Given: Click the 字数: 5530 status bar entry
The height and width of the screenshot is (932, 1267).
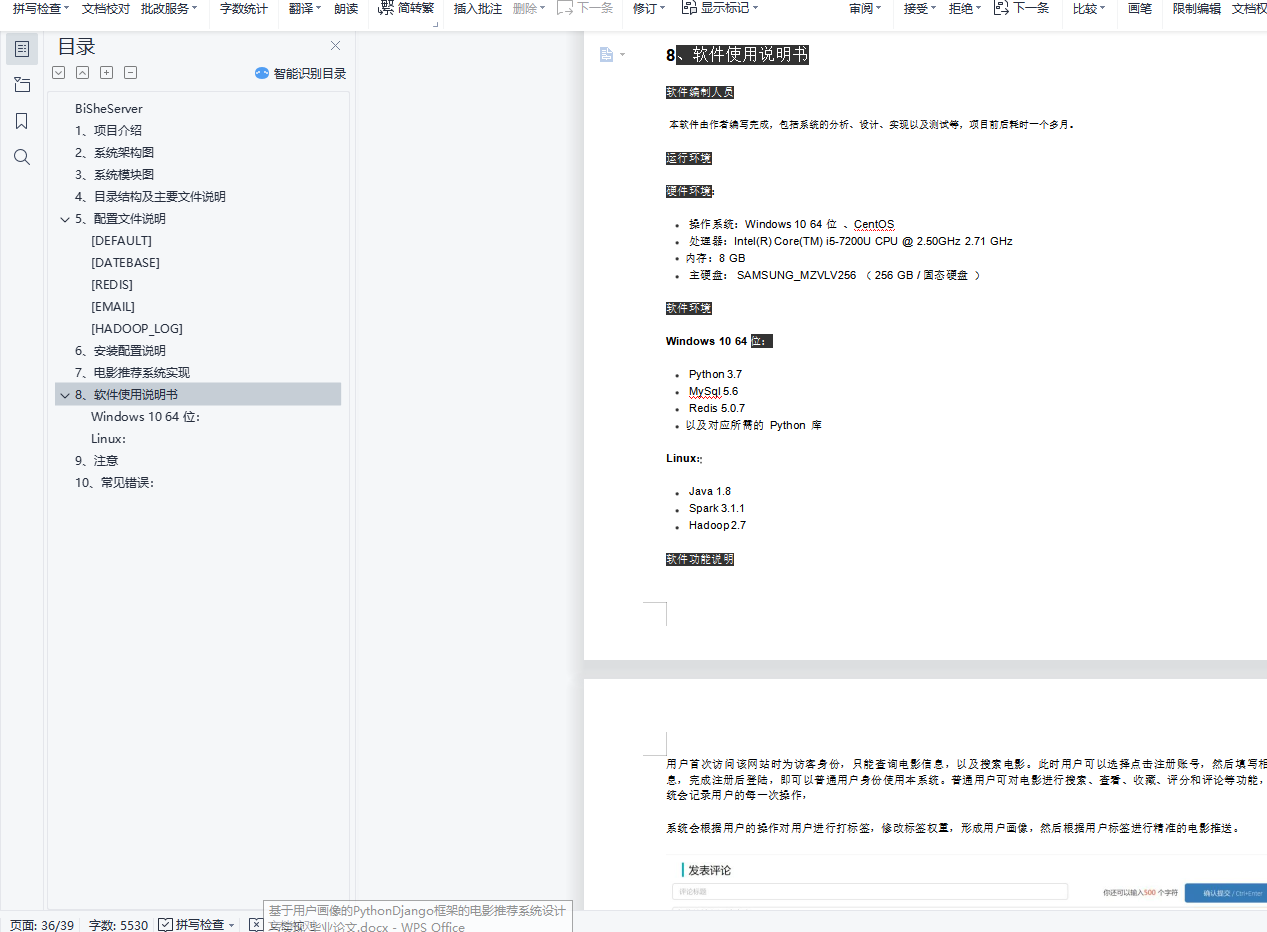Looking at the screenshot, I should [118, 925].
